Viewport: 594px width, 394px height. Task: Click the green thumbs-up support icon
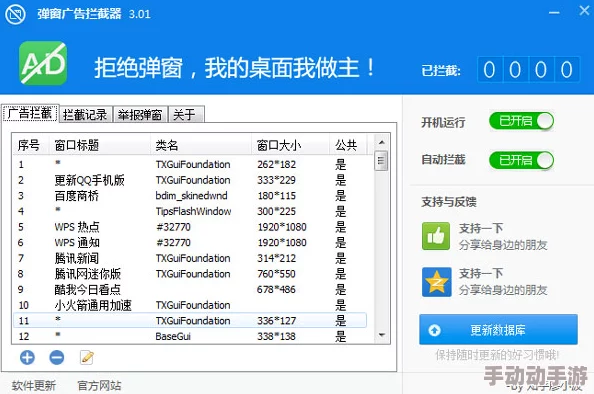(x=436, y=236)
